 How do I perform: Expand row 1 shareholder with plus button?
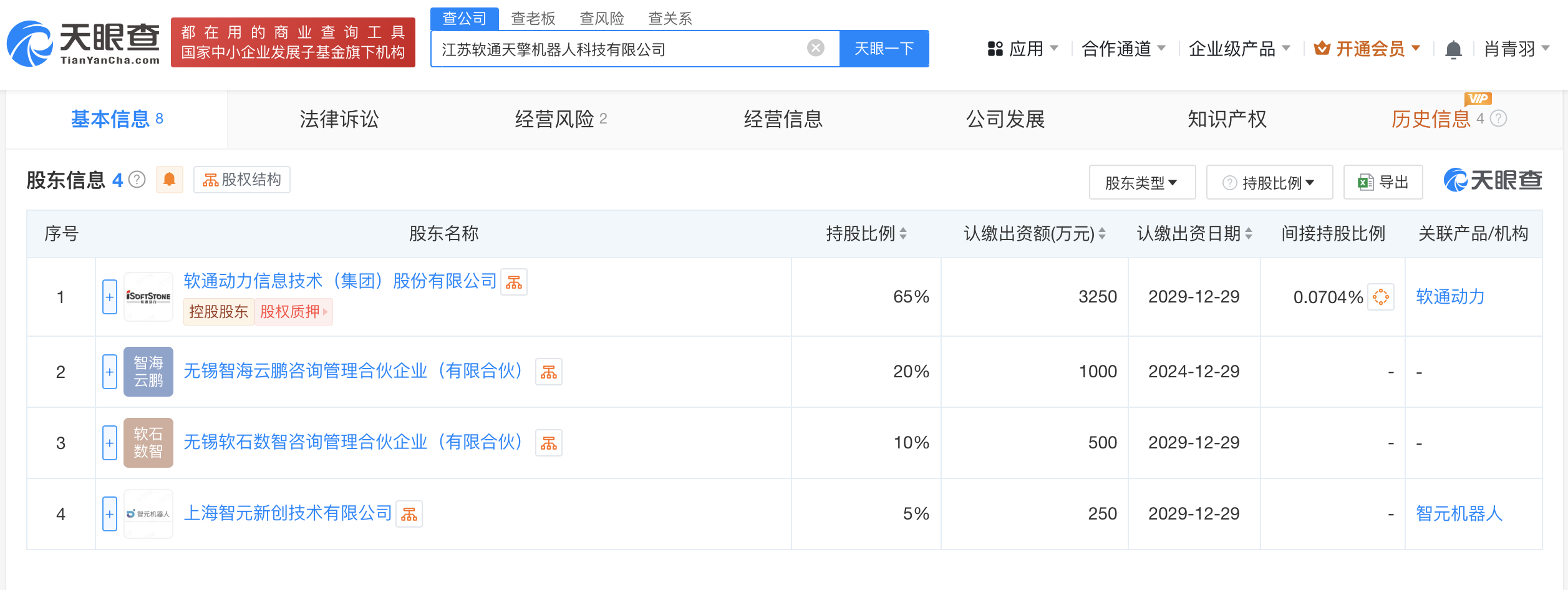pos(110,297)
